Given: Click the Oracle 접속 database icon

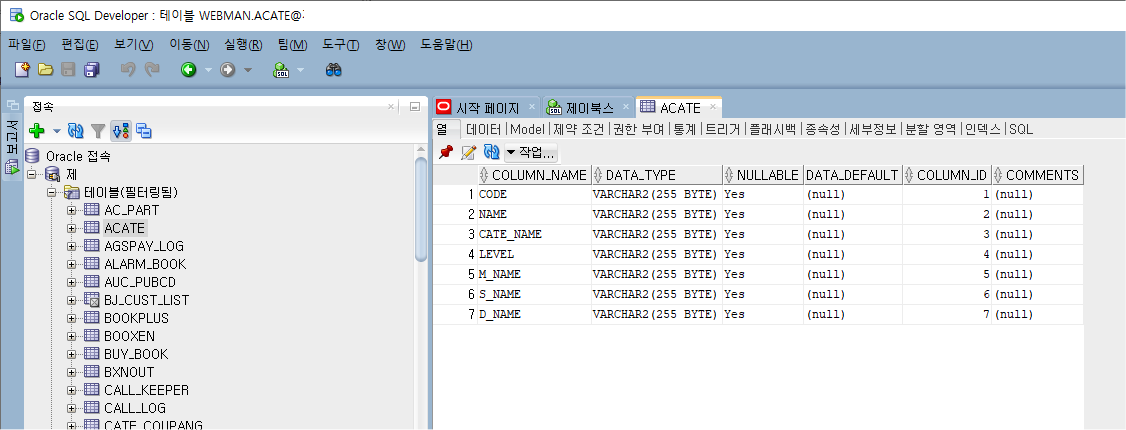Looking at the screenshot, I should [32, 156].
